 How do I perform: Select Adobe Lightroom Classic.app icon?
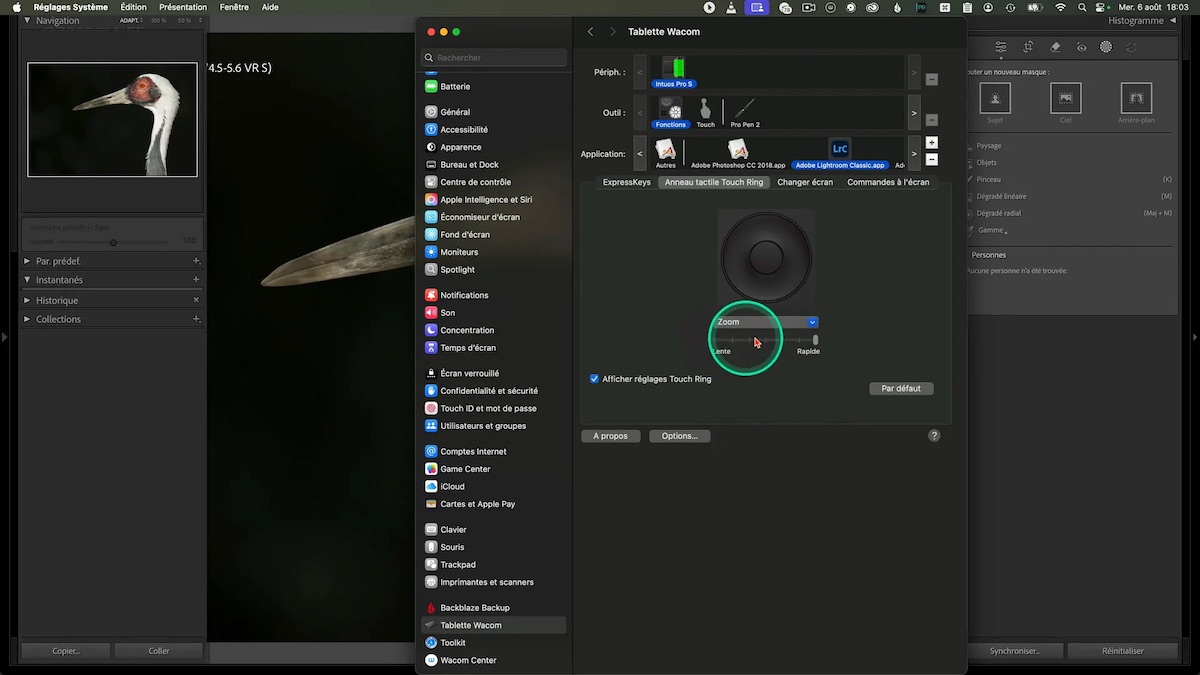click(840, 153)
